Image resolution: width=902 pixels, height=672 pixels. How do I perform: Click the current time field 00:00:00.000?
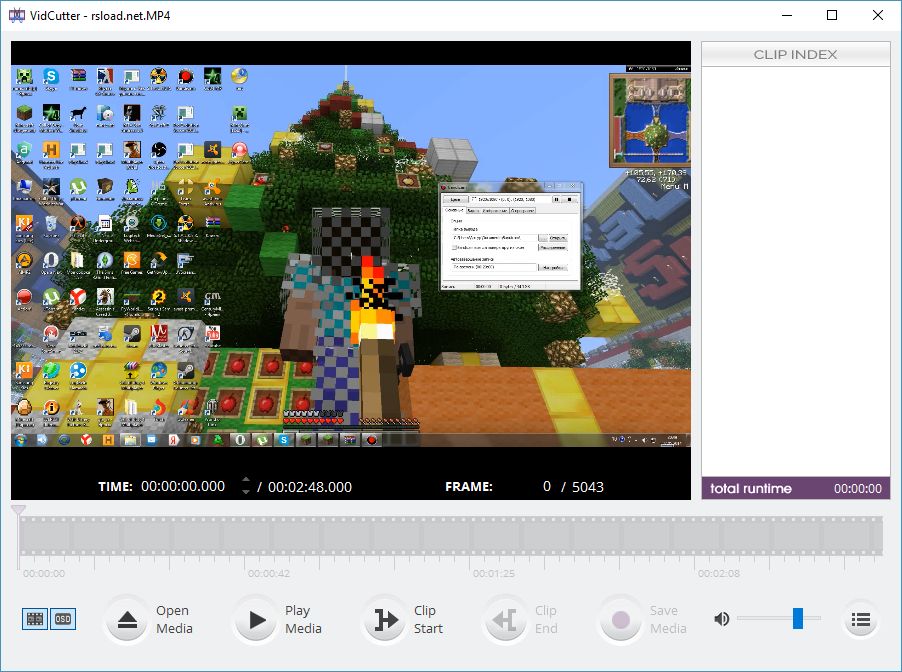pyautogui.click(x=183, y=486)
